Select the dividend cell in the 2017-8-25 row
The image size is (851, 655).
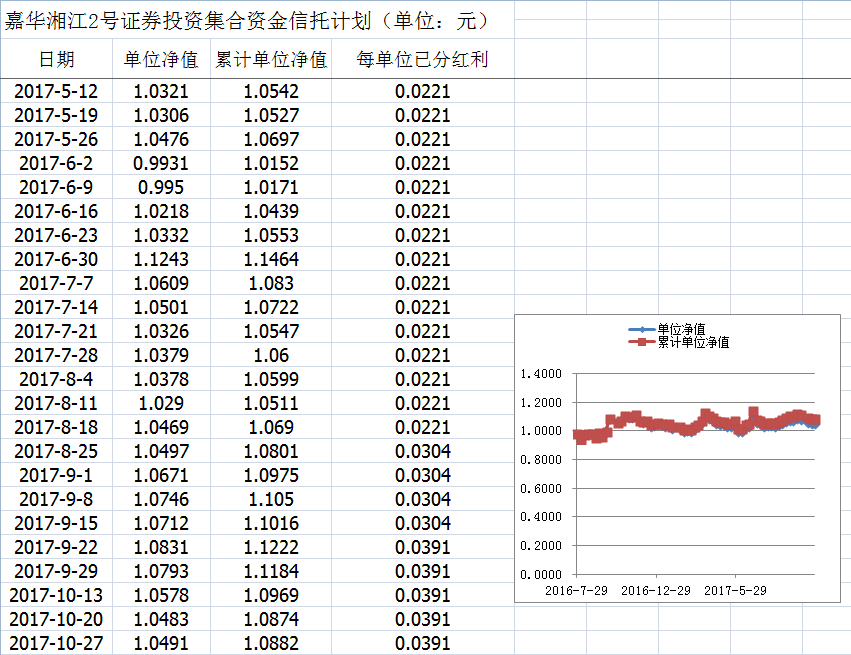point(422,451)
